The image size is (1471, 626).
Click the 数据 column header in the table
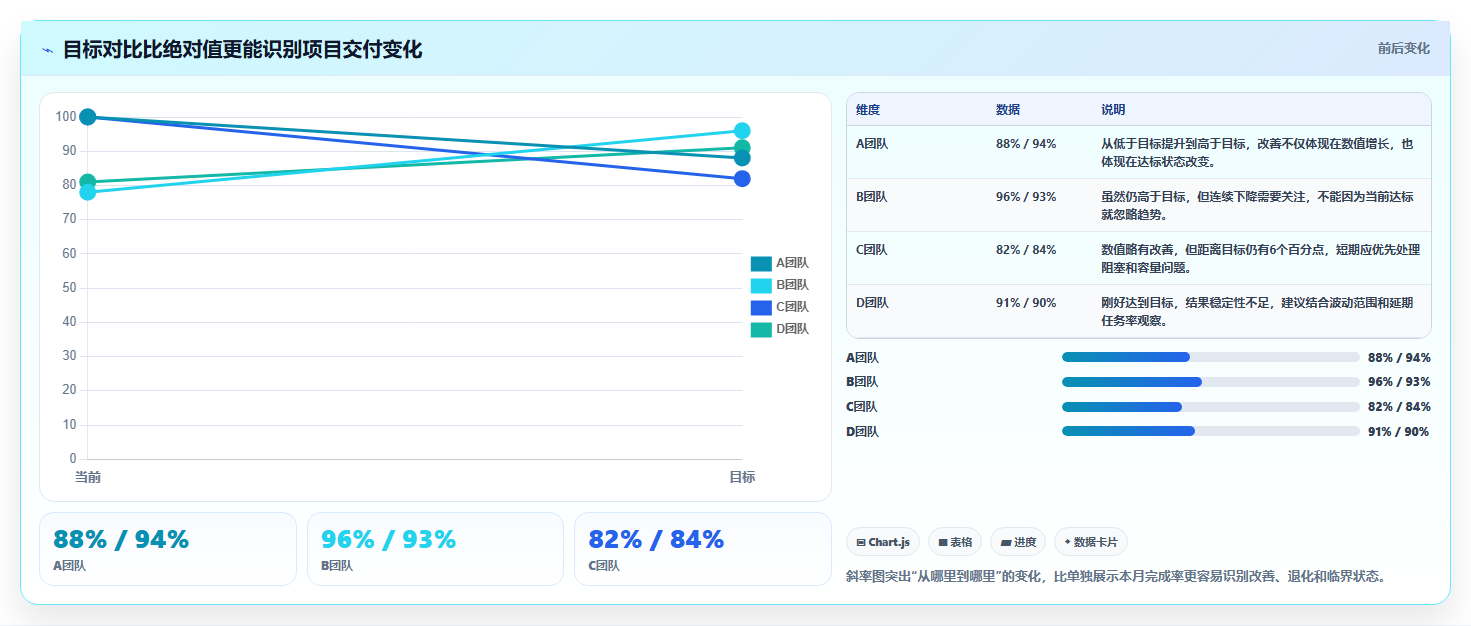tap(1008, 110)
